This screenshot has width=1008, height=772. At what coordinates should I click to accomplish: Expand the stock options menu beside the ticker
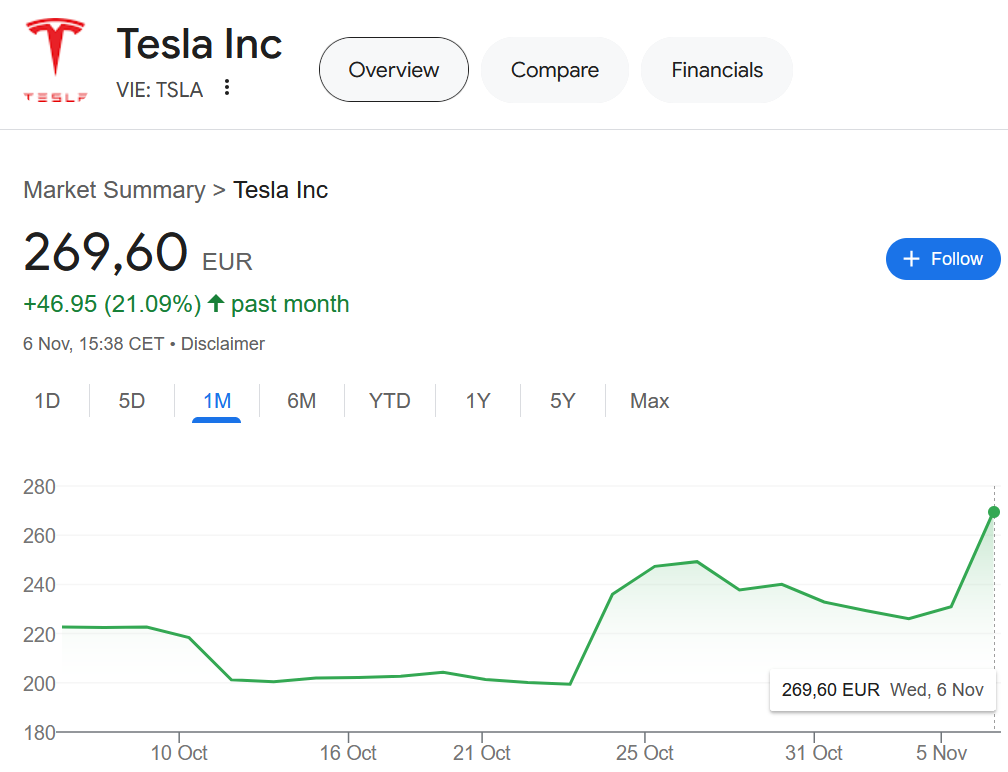227,88
